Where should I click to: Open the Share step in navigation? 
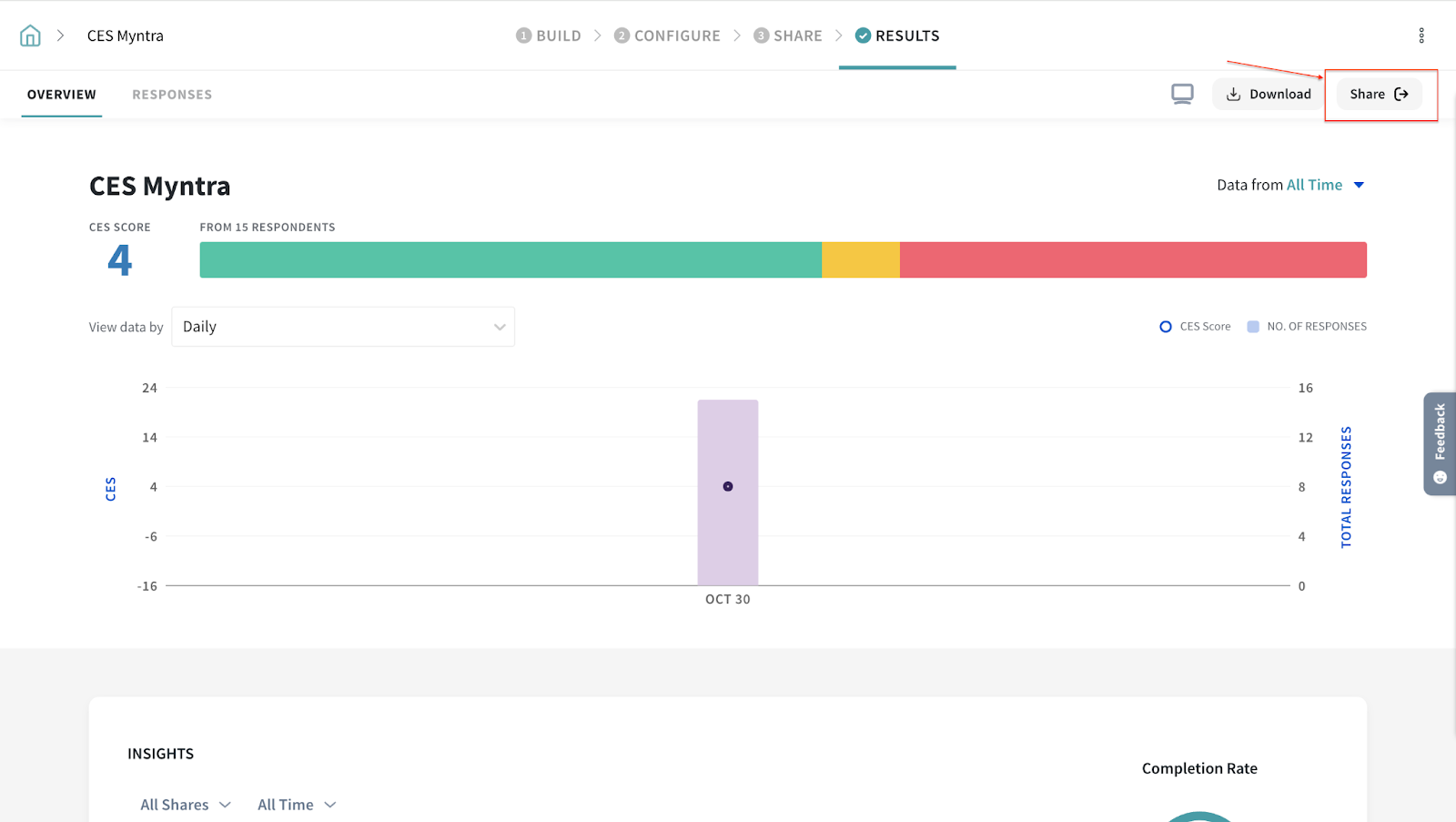pos(788,36)
